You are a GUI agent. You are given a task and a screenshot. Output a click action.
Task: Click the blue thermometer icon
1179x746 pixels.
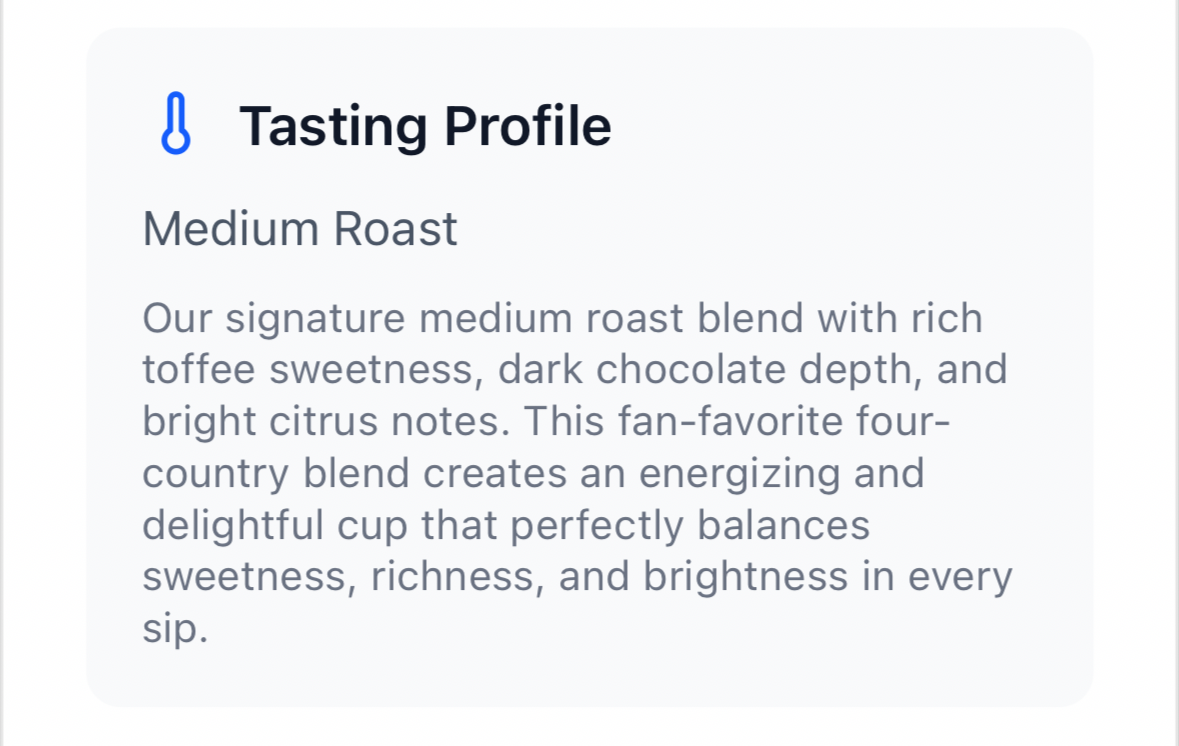click(176, 123)
